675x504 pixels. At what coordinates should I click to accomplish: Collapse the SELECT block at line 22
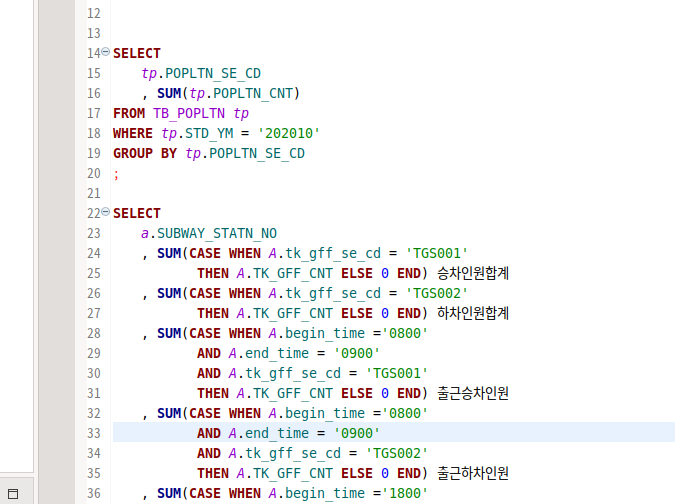[106, 213]
